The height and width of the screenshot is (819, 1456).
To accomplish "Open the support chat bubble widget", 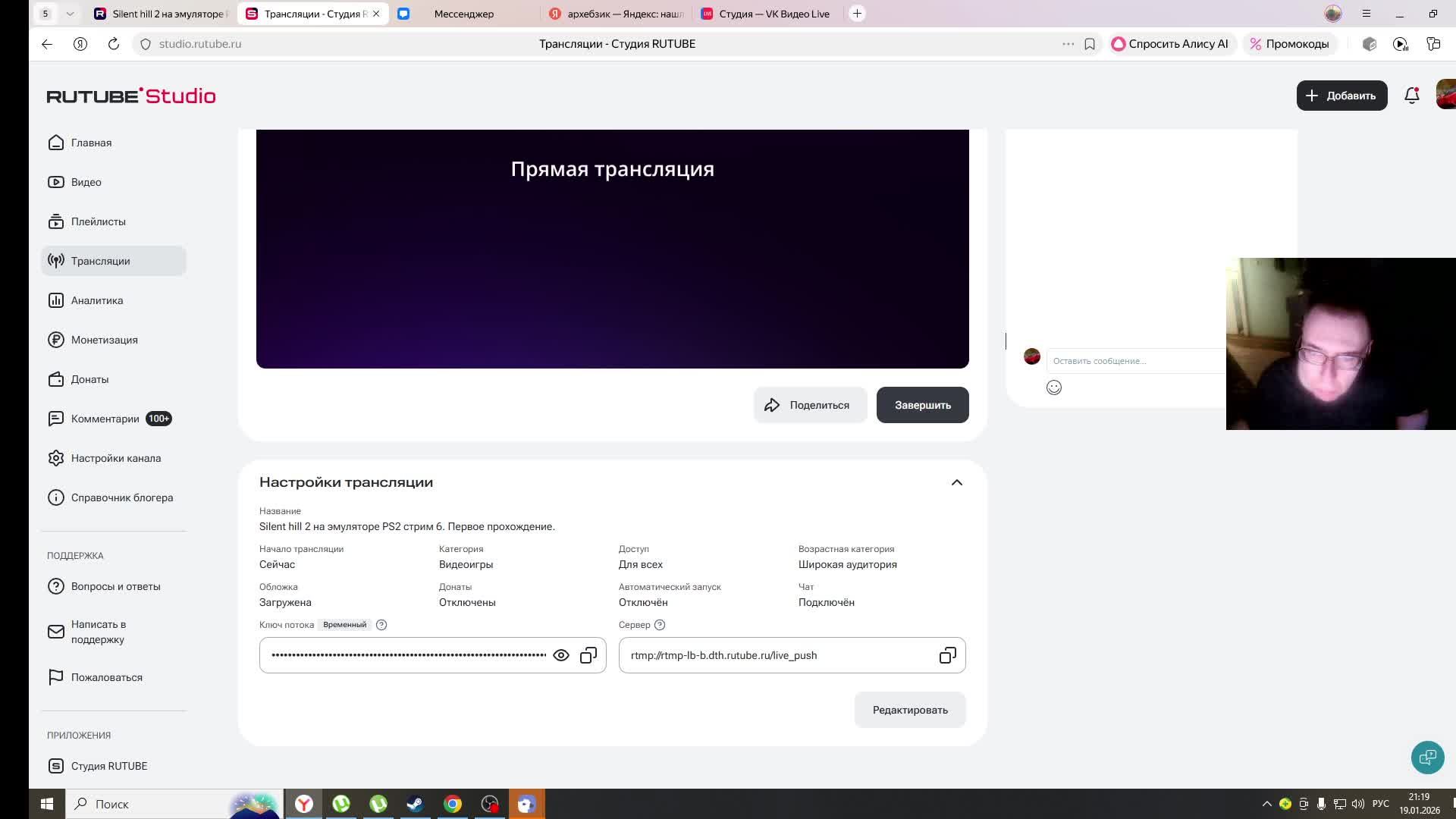I will click(1427, 757).
